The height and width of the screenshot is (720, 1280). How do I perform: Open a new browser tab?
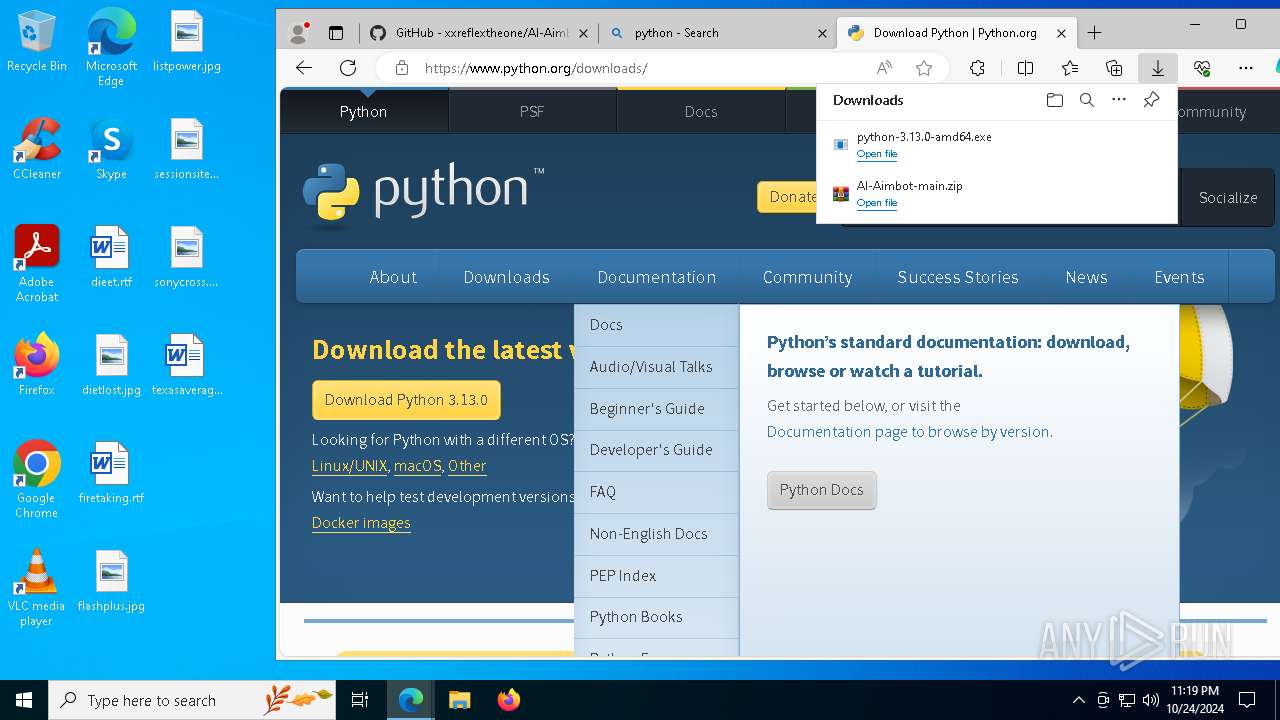tap(1094, 33)
